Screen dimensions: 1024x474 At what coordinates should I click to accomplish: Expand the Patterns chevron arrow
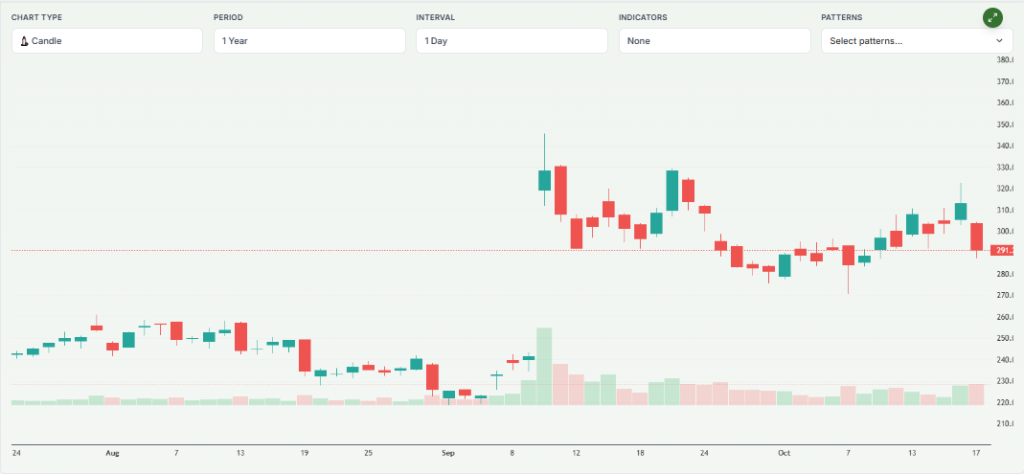coord(998,41)
